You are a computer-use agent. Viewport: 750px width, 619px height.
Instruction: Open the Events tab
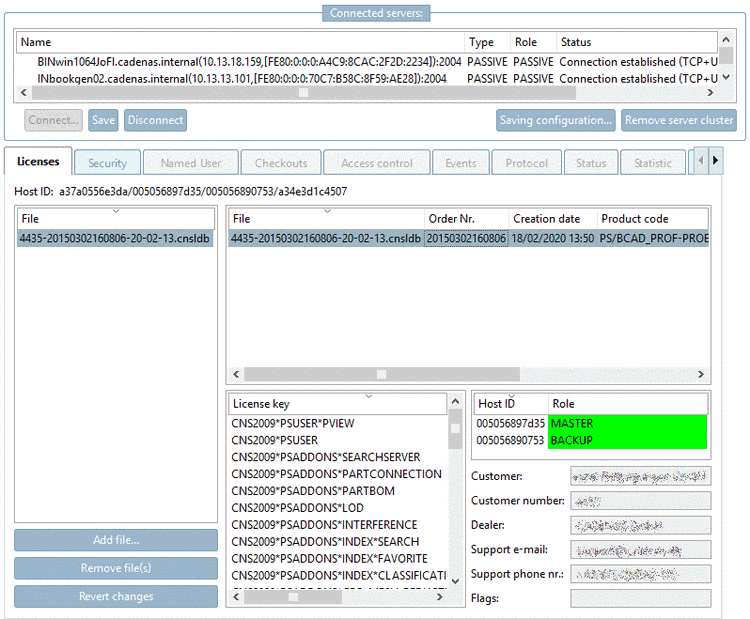[461, 163]
